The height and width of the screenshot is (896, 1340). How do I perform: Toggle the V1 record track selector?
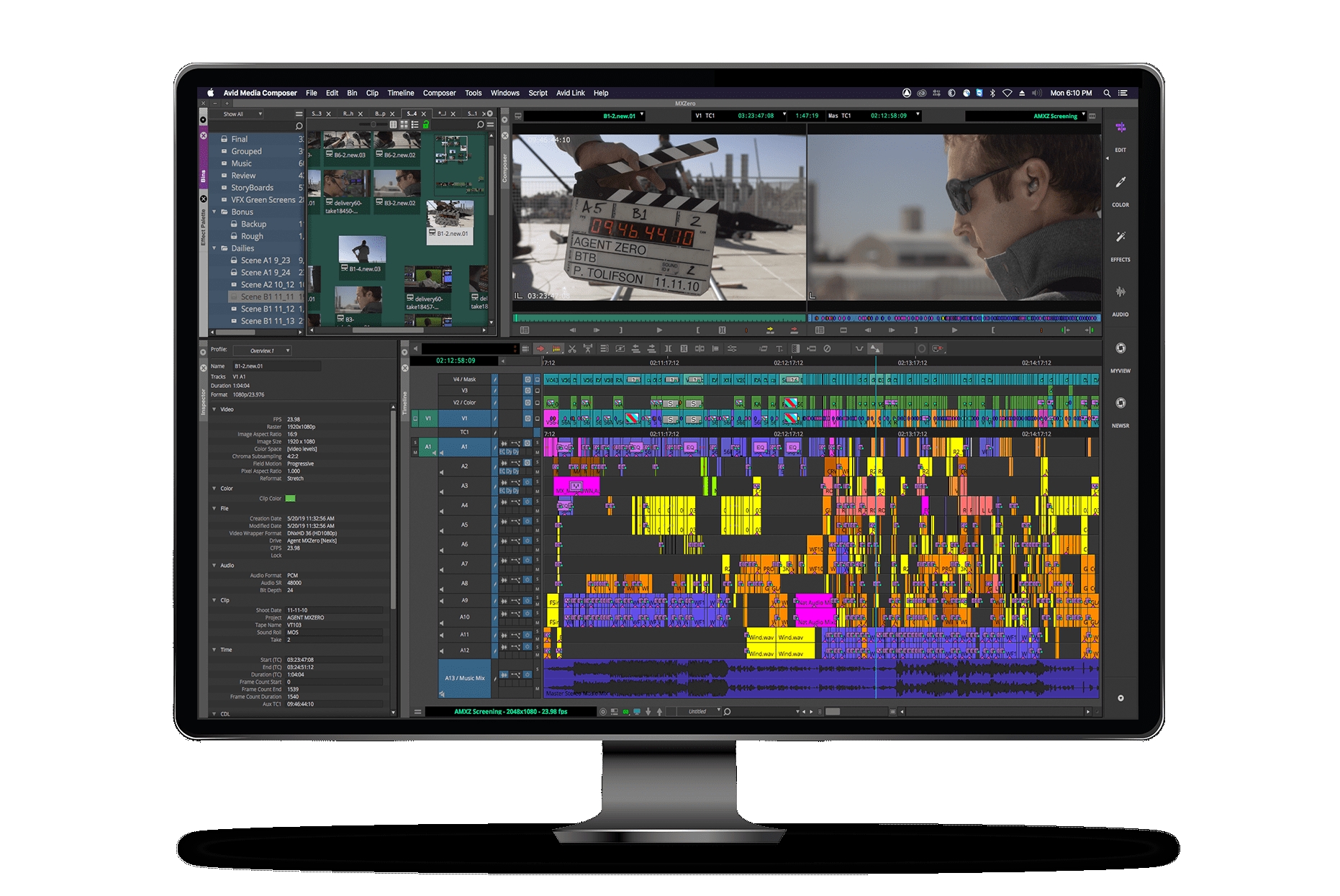464,418
